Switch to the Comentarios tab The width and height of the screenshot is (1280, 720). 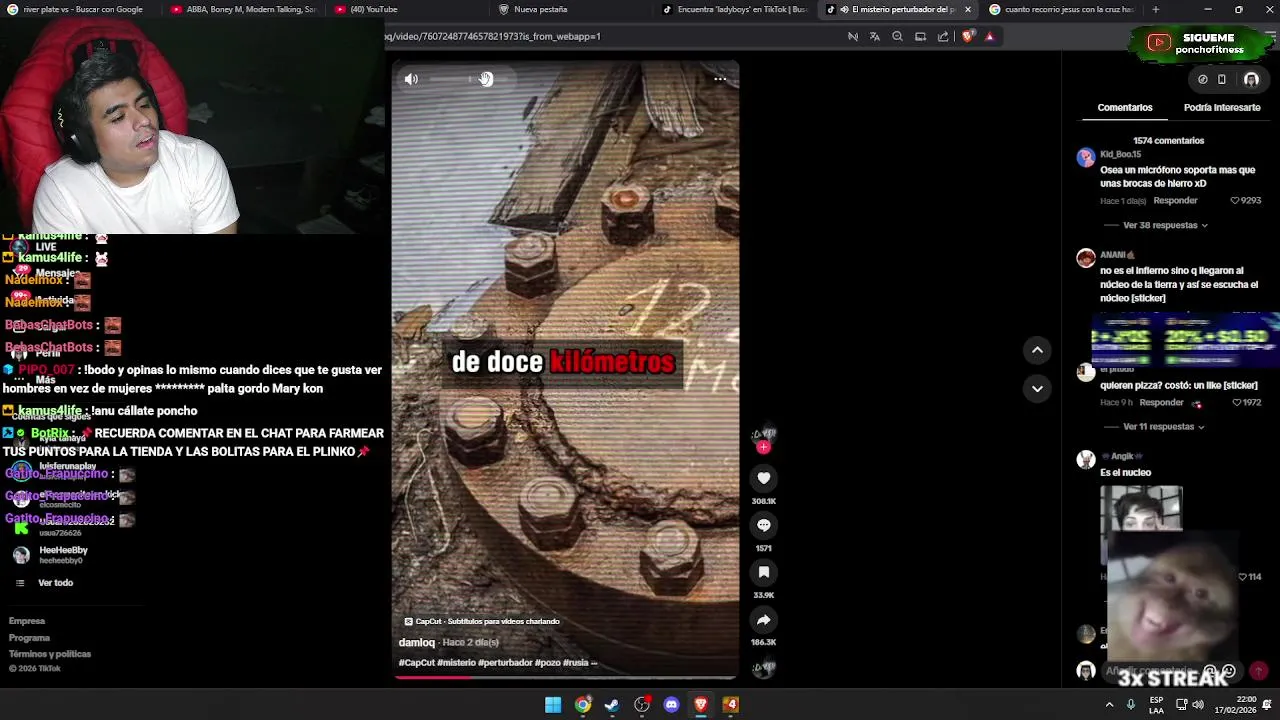1125,107
